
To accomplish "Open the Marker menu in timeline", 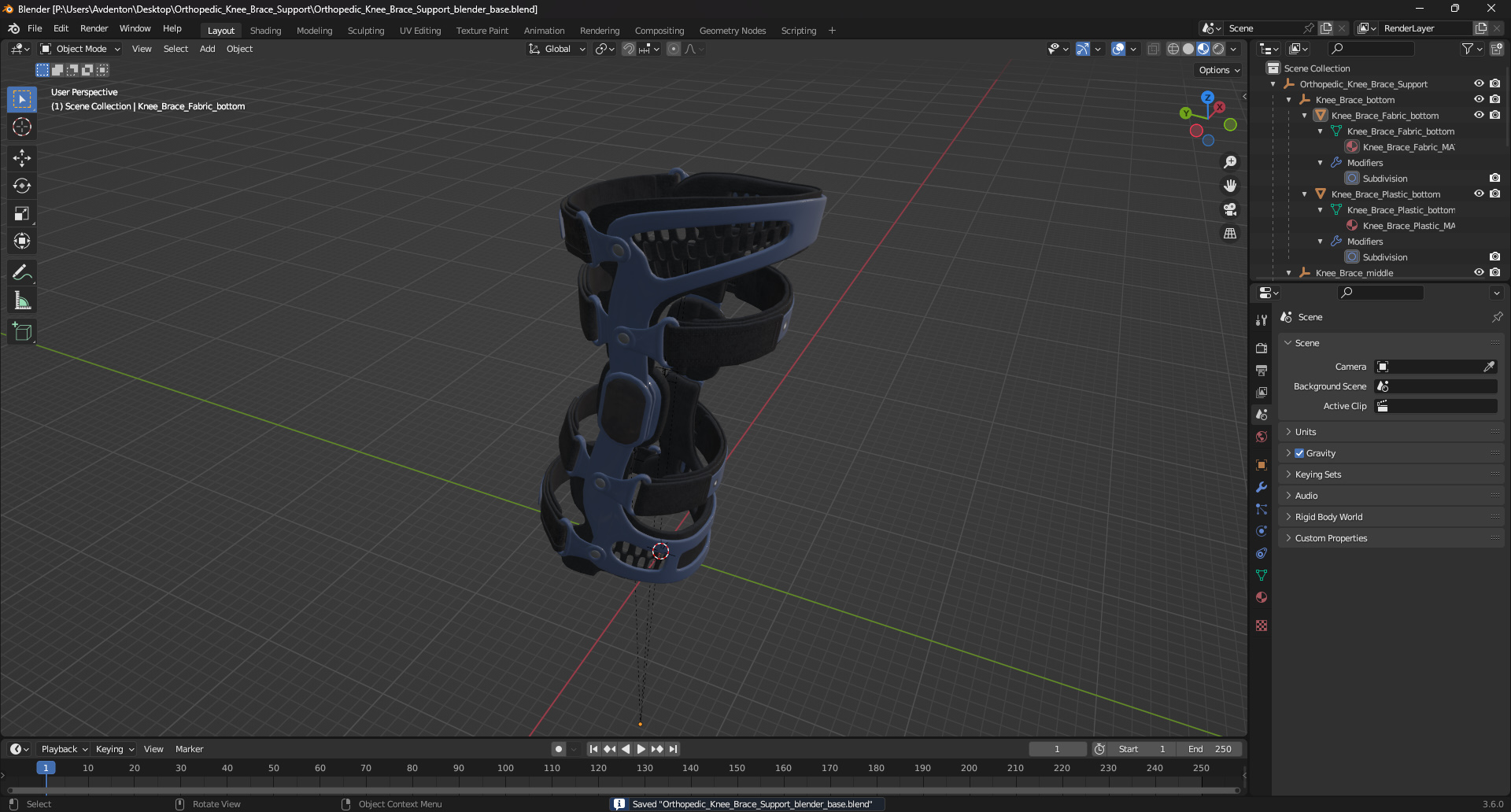I will pyautogui.click(x=189, y=749).
